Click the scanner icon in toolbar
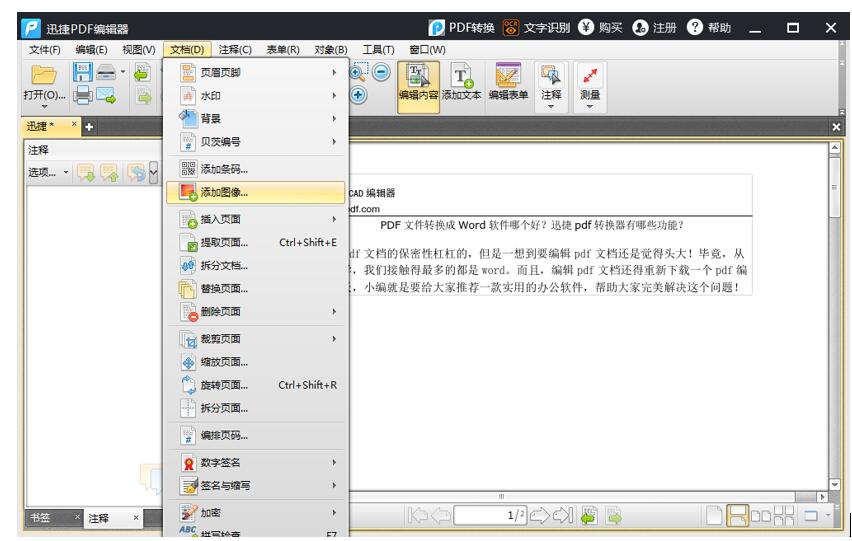852x541 pixels. coord(106,72)
